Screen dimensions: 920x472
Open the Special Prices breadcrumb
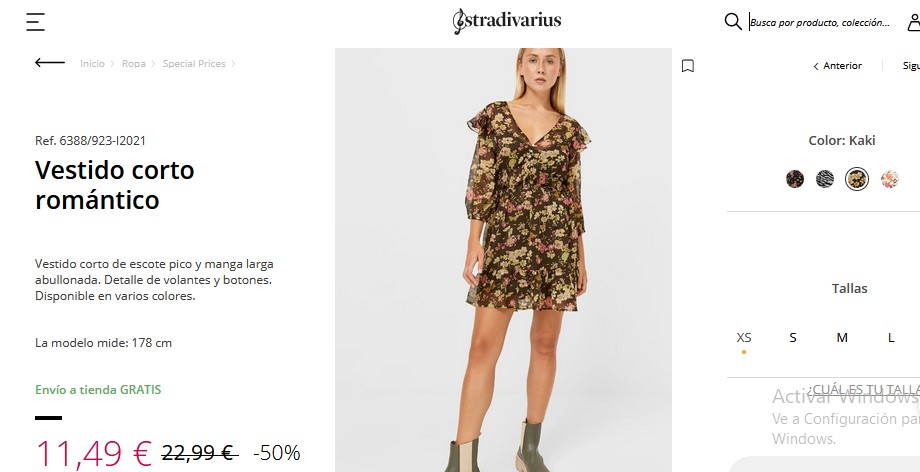click(194, 63)
